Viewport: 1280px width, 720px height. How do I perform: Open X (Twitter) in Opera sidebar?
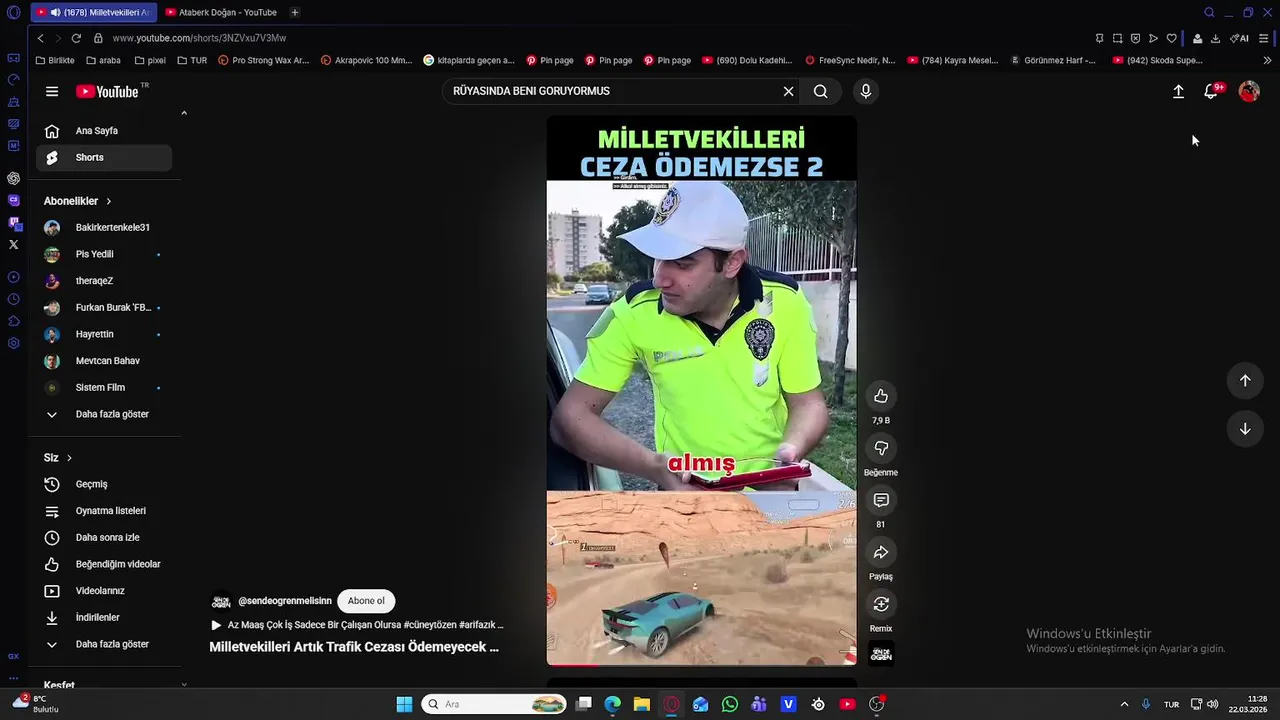[13, 244]
